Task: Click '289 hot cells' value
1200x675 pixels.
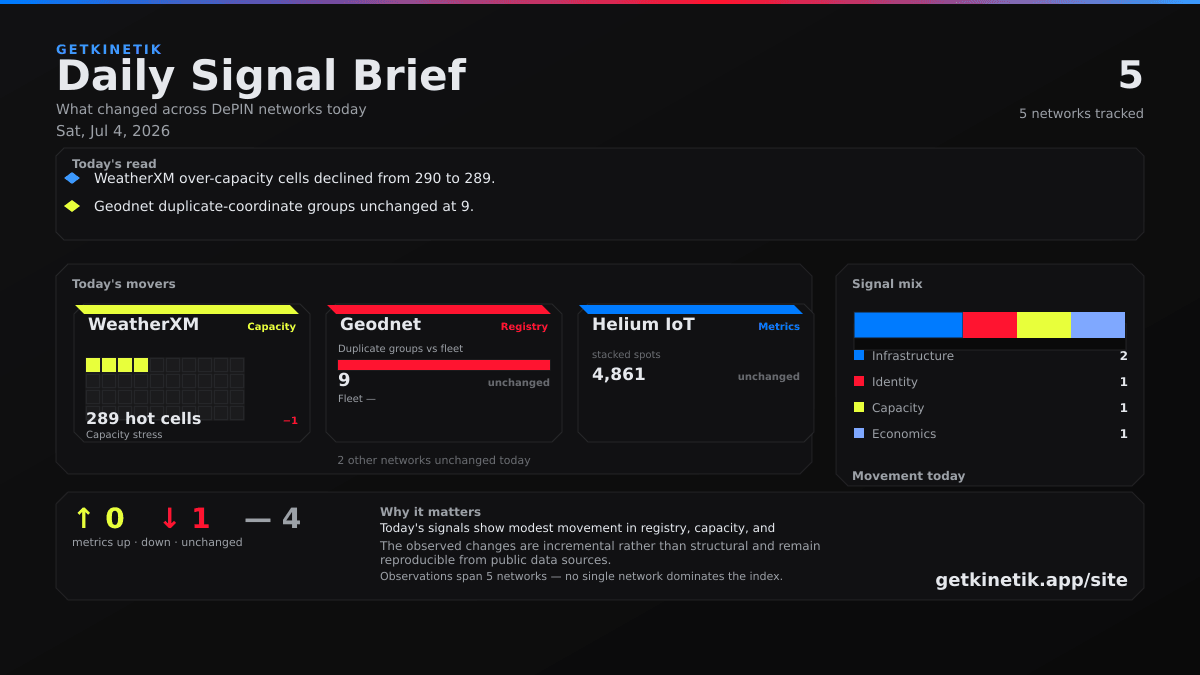Action: (x=143, y=418)
